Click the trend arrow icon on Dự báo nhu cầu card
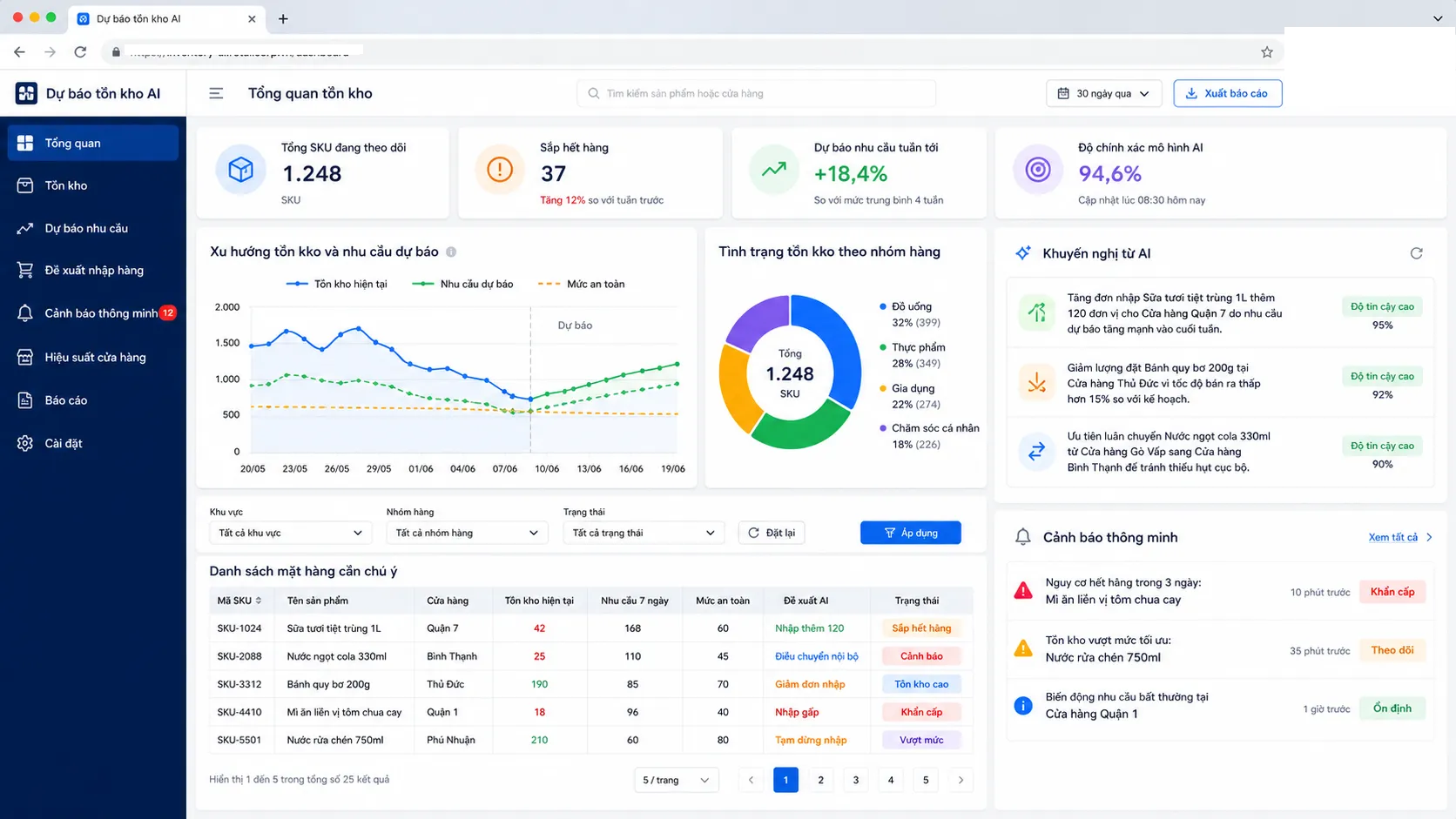The image size is (1456, 819). 774,170
